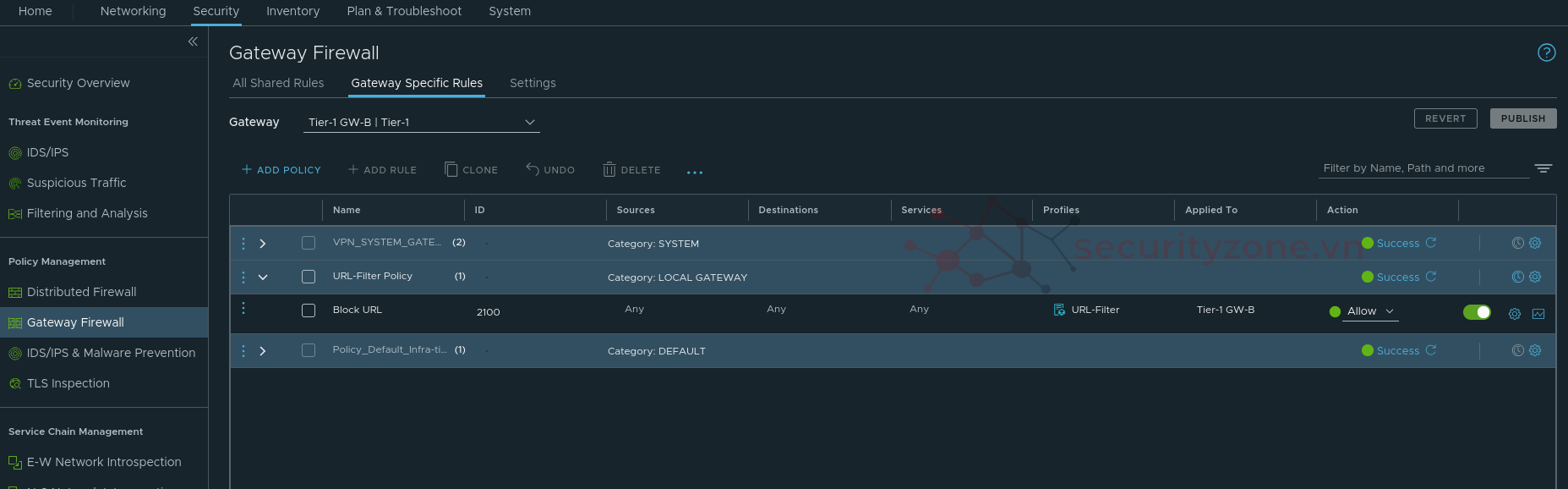Expand the Policy_Default_Infra policy row
The image size is (1568, 489).
pyautogui.click(x=263, y=351)
